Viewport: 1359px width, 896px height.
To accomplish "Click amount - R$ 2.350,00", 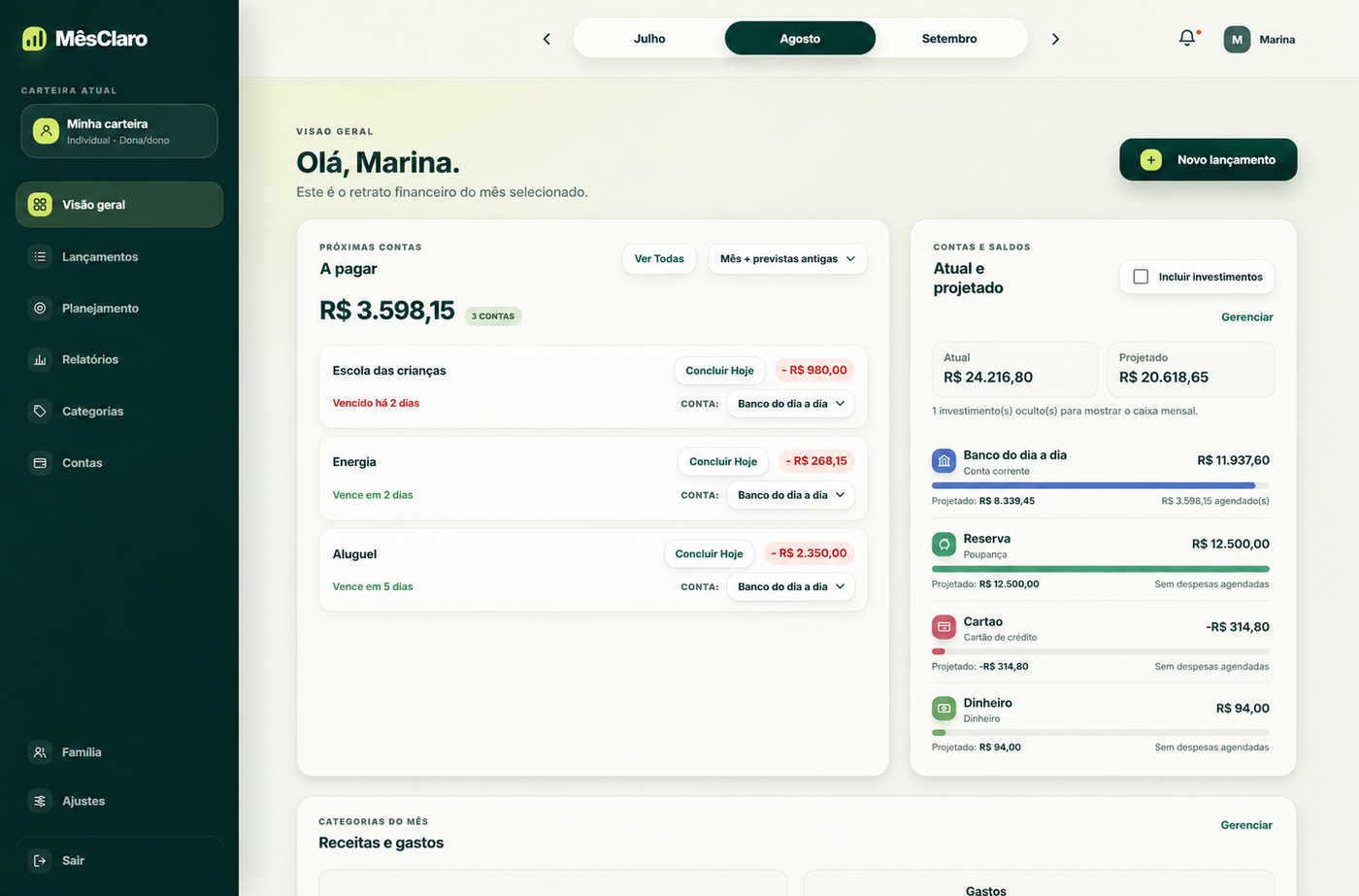I will pos(809,553).
